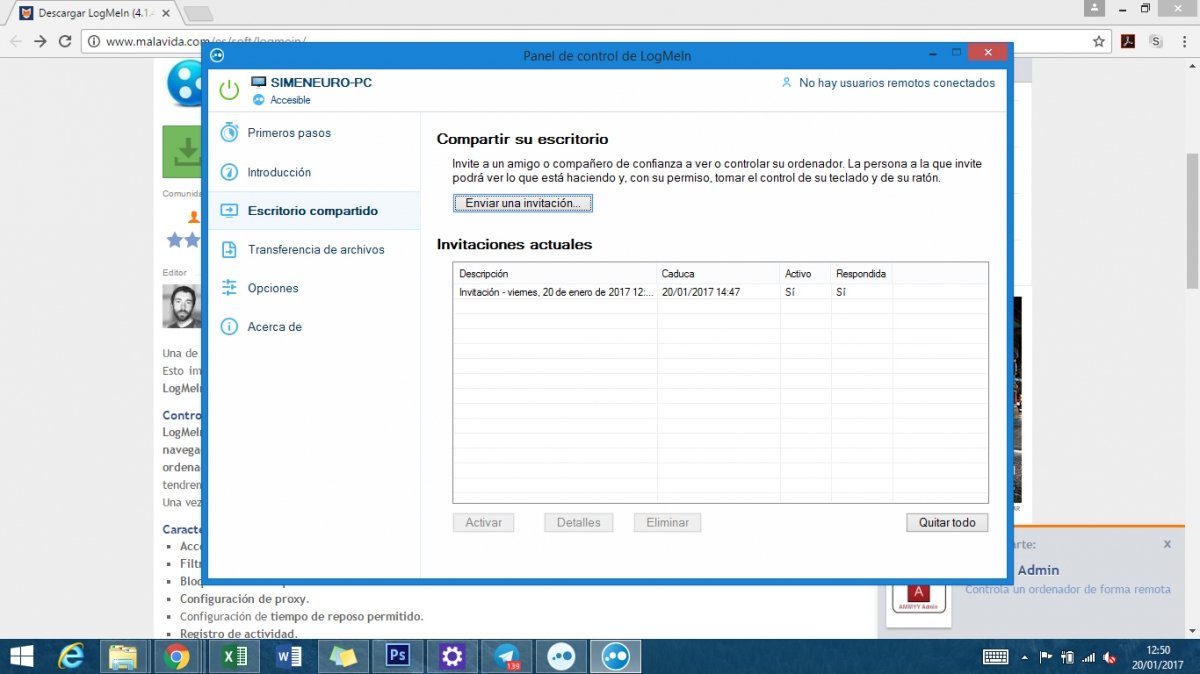Open the touch keyboard from tray
Viewport: 1200px width, 674px height.
click(x=995, y=657)
